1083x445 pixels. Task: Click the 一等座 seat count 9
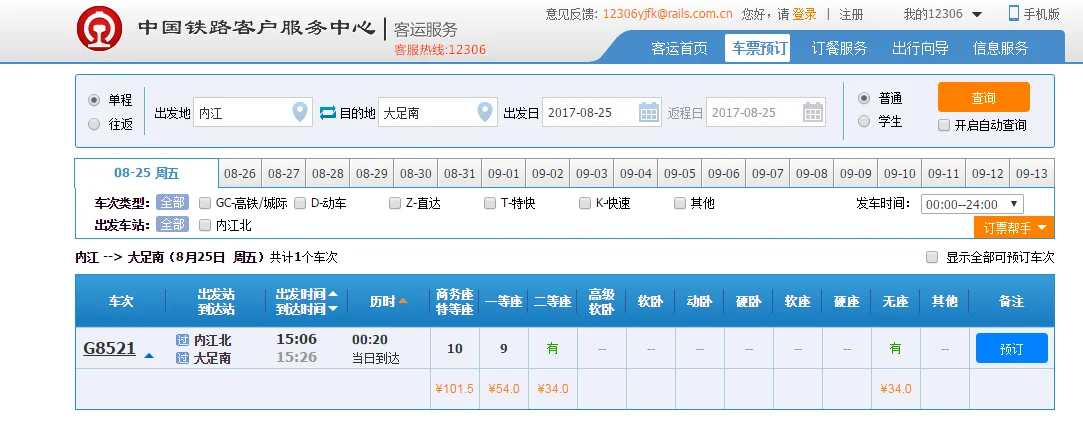(504, 348)
